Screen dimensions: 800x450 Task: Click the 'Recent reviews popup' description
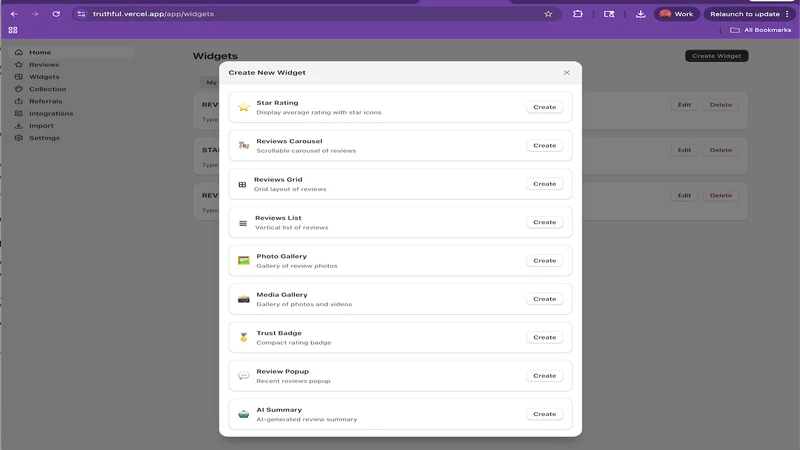pyautogui.click(x=293, y=381)
